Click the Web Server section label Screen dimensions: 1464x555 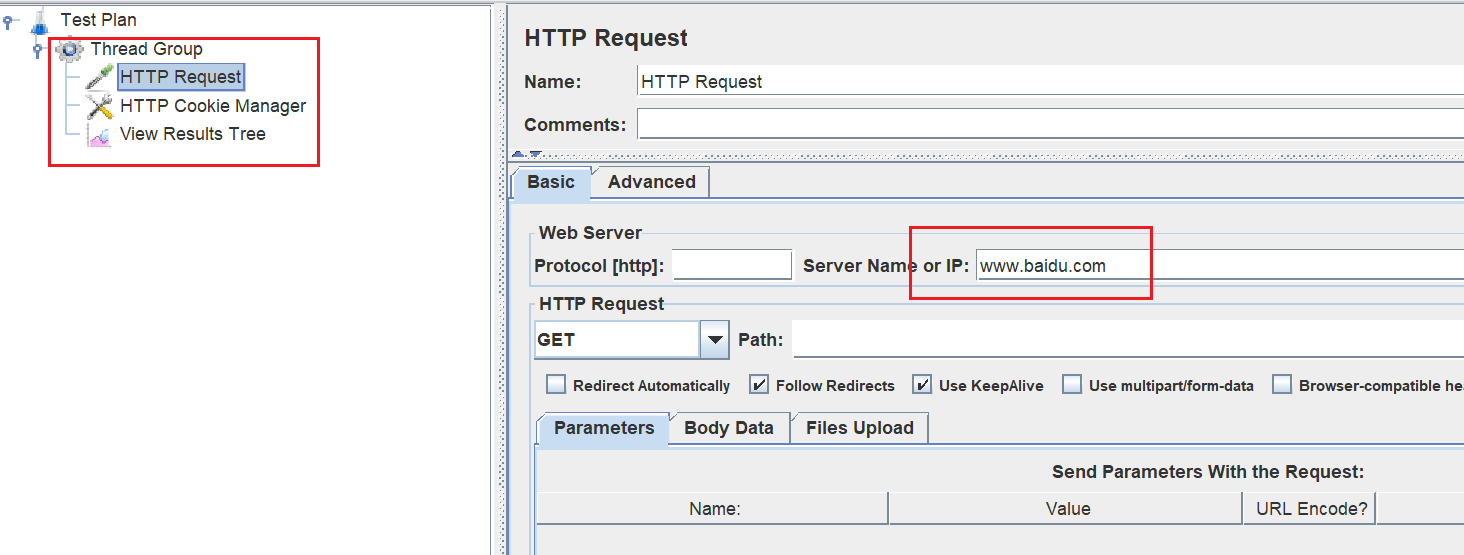pyautogui.click(x=590, y=233)
